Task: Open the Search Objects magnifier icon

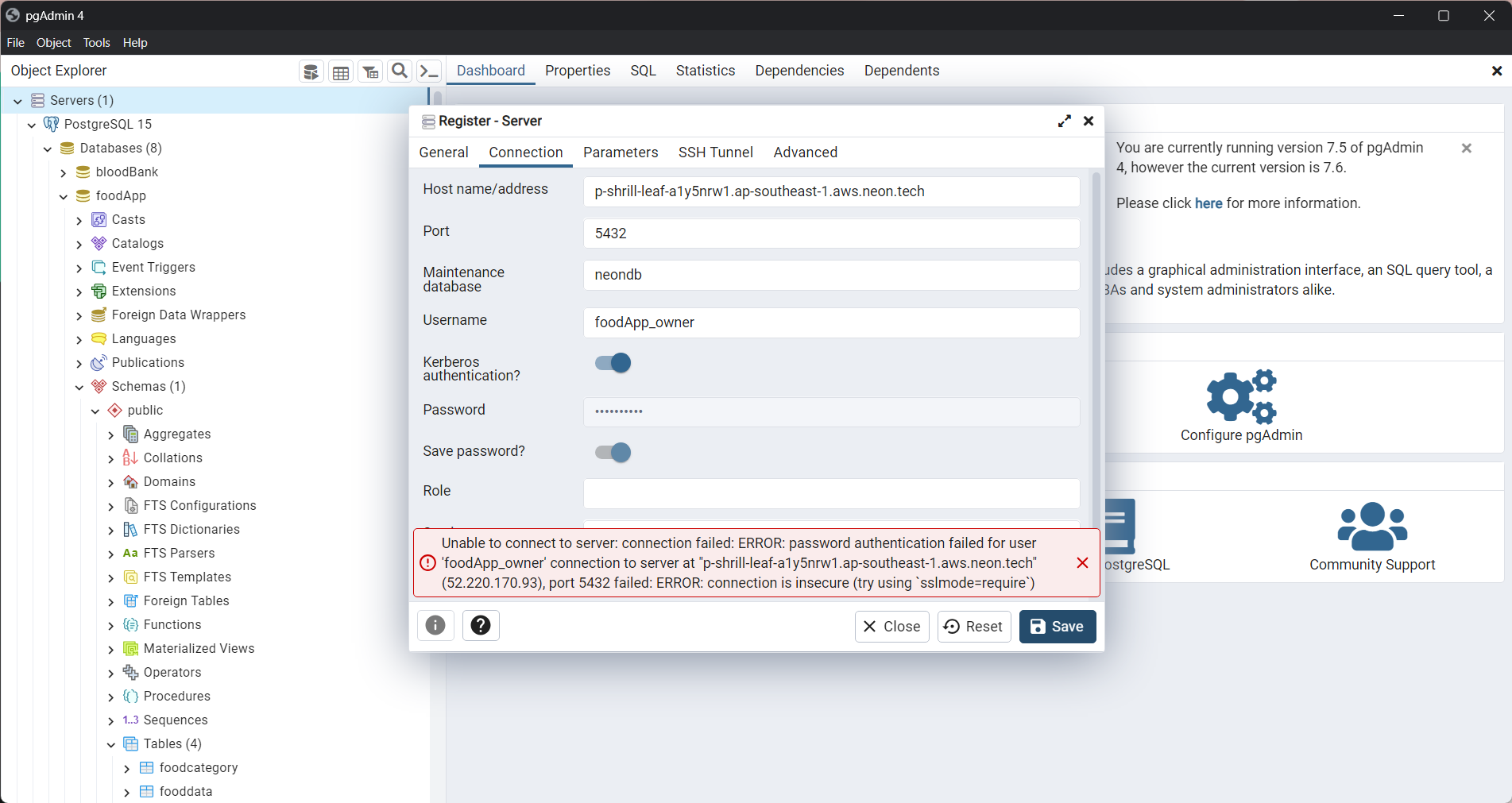Action: (x=399, y=71)
